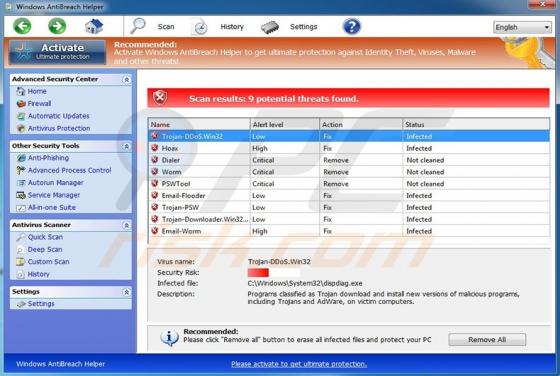The image size is (560, 376).
Task: Click the Anti-Phishing sidebar icon
Action: click(x=21, y=158)
